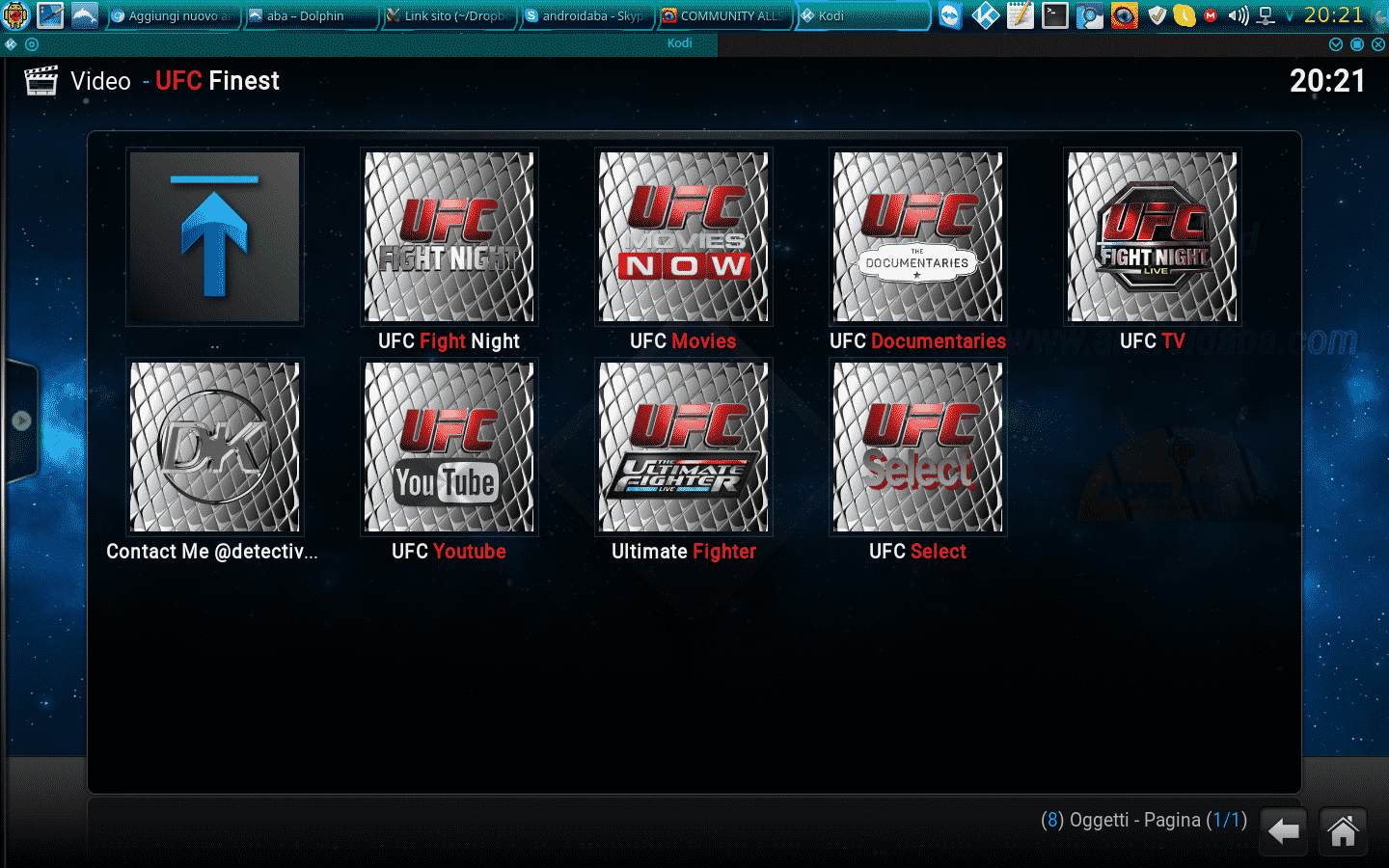Screen dimensions: 1389x868
Task: Switch to 'Link sito' editor task
Action: 449,16
